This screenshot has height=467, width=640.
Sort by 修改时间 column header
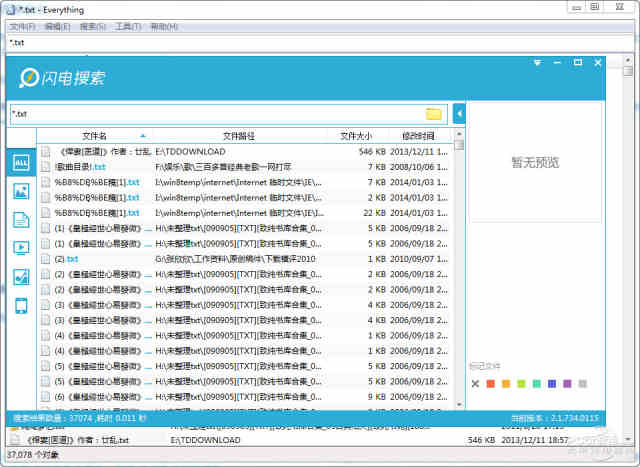click(x=418, y=136)
